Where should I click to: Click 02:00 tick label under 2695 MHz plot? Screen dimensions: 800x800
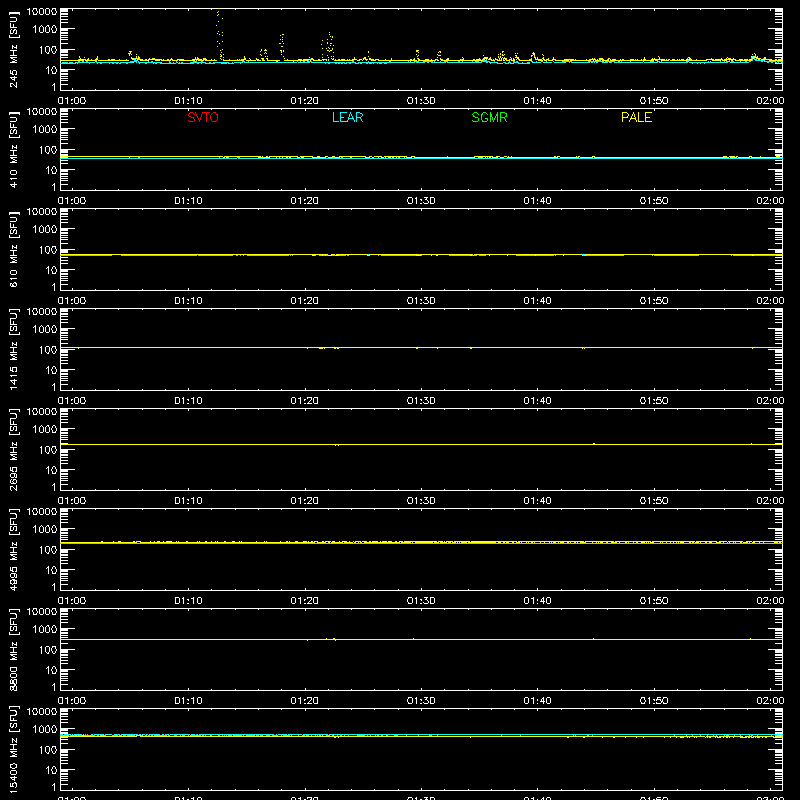click(x=770, y=501)
